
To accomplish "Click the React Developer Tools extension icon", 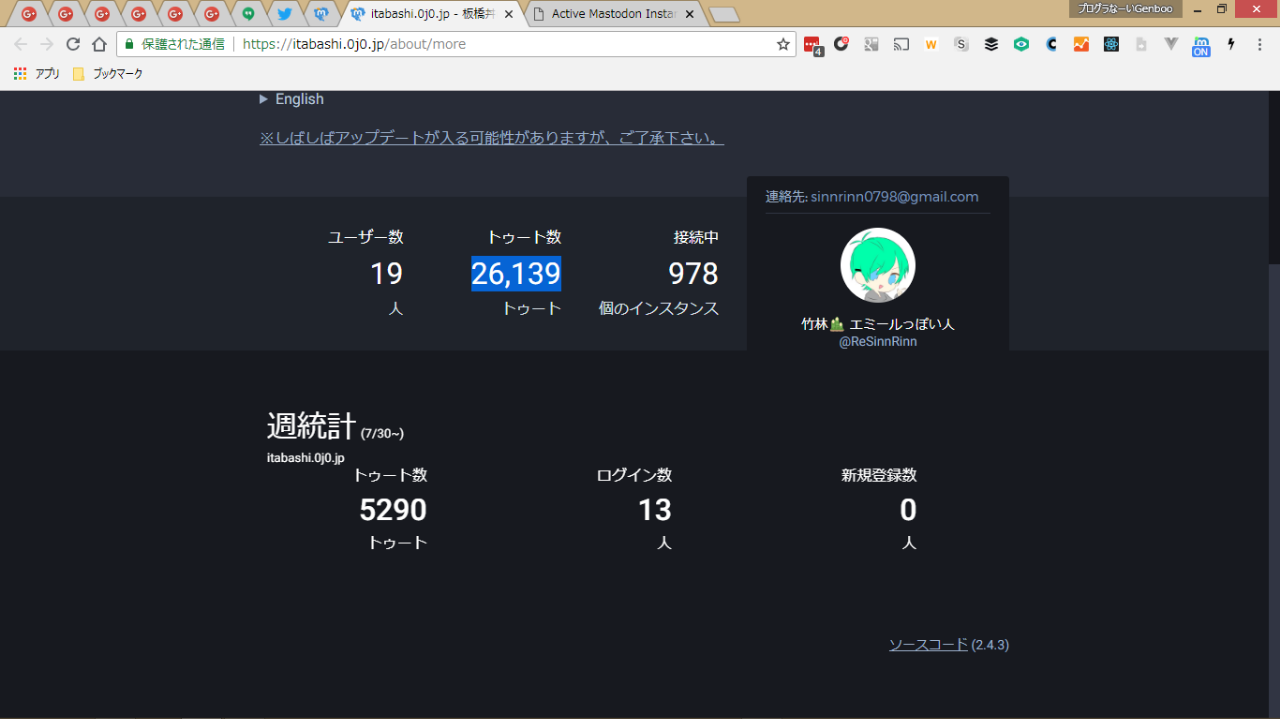I will [1111, 44].
